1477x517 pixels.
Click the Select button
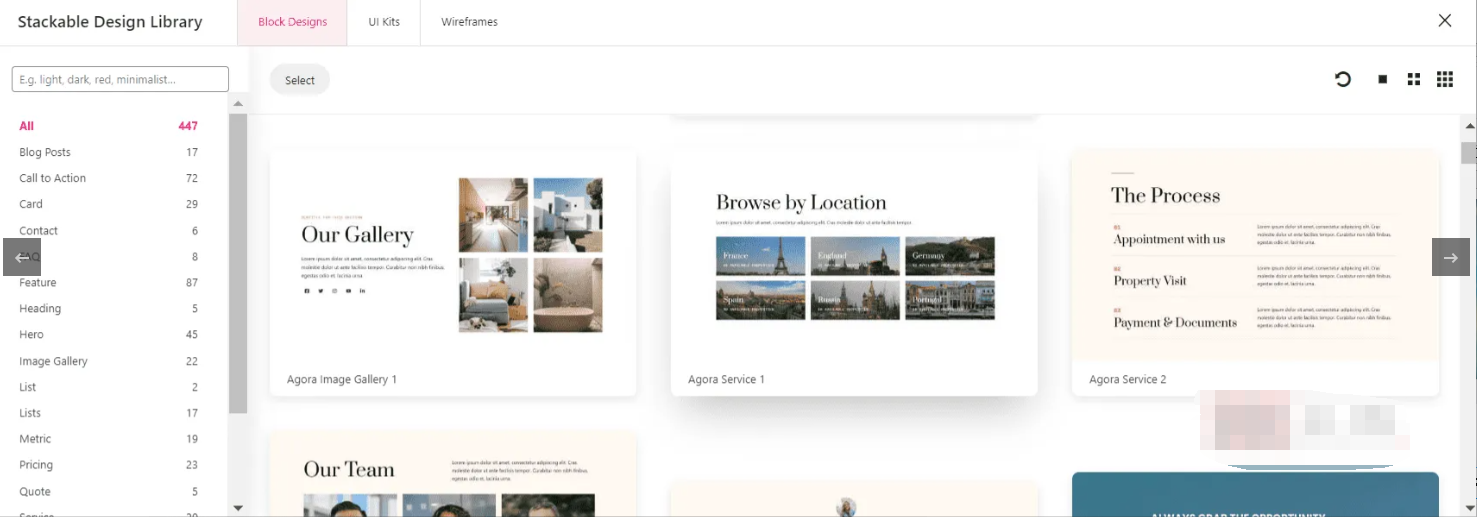300,80
